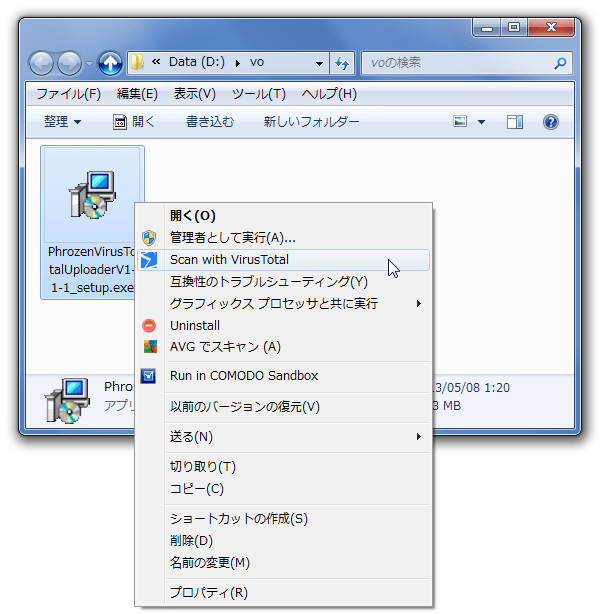The image size is (602, 614).
Task: Open recent locations dropdown beside nav arrows
Action: [89, 63]
